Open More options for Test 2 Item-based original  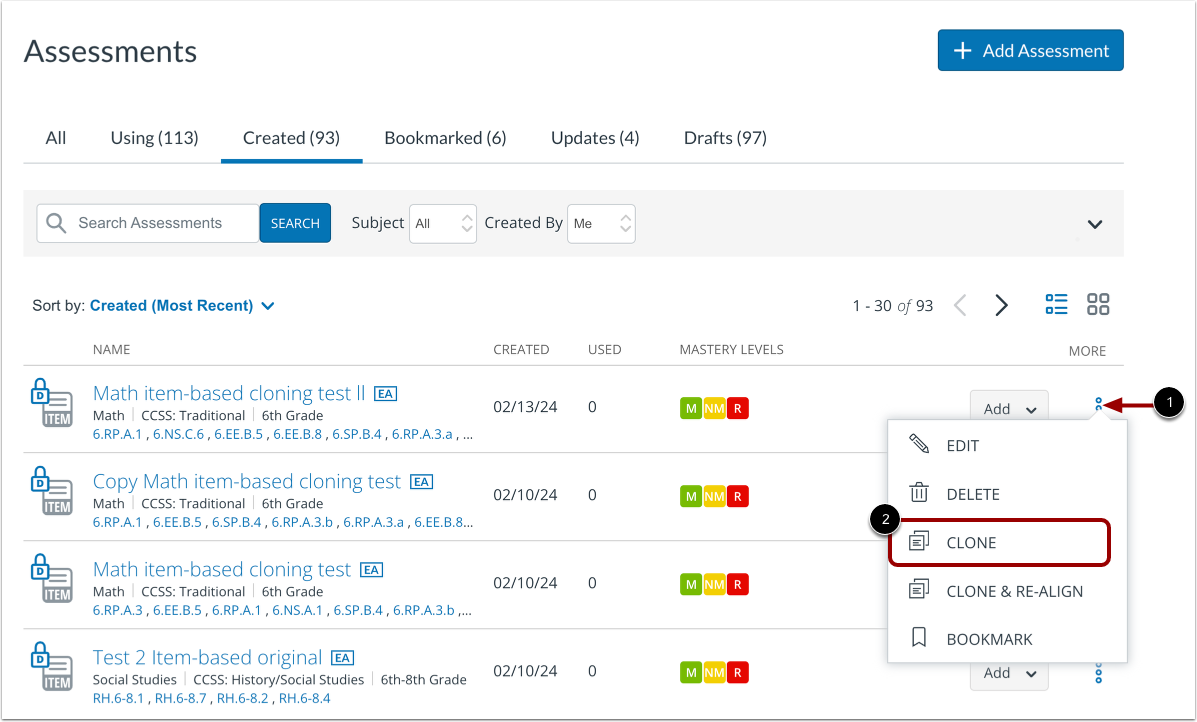tap(1099, 673)
